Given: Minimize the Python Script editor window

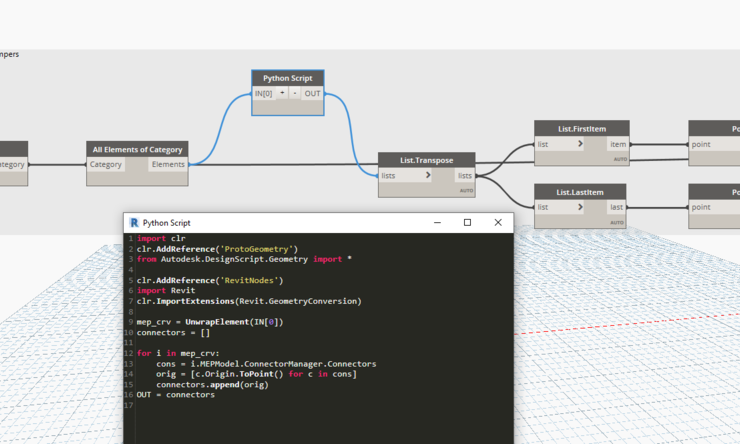Looking at the screenshot, I should [x=436, y=222].
